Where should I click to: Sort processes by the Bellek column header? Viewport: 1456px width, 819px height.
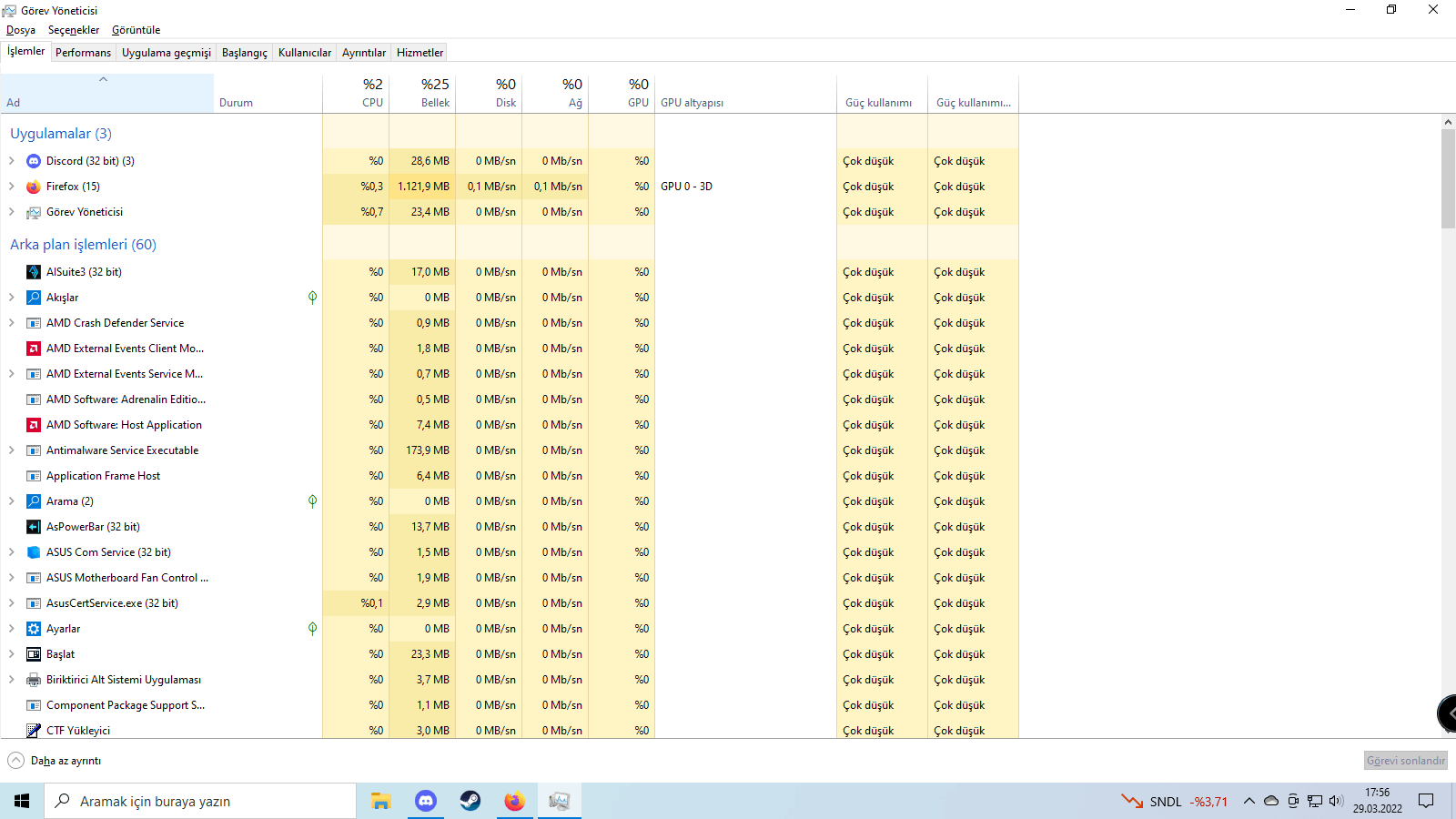(x=422, y=93)
